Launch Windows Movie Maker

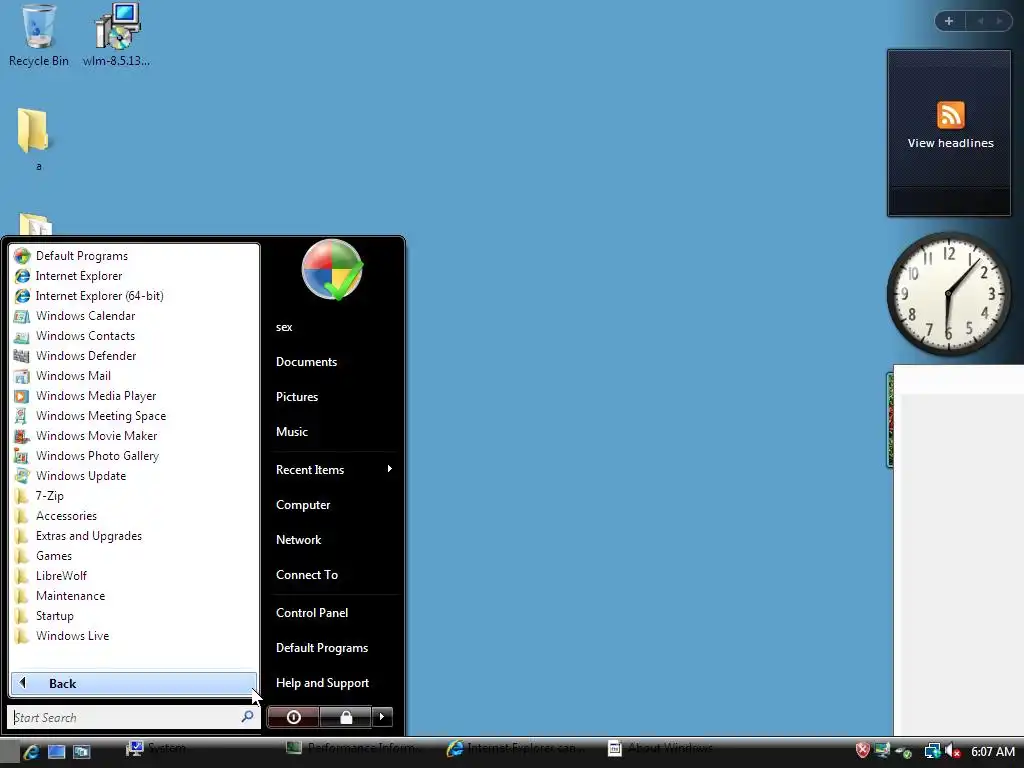point(134,436)
